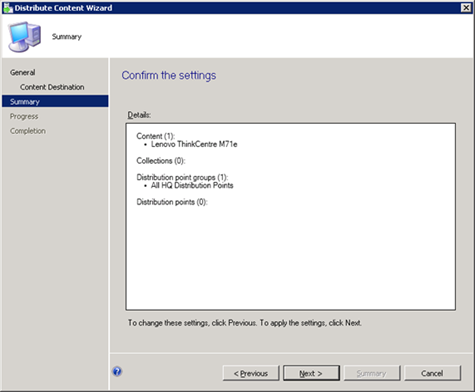Select the Completion step in the sidebar
This screenshot has width=475, height=392.
pos(28,131)
